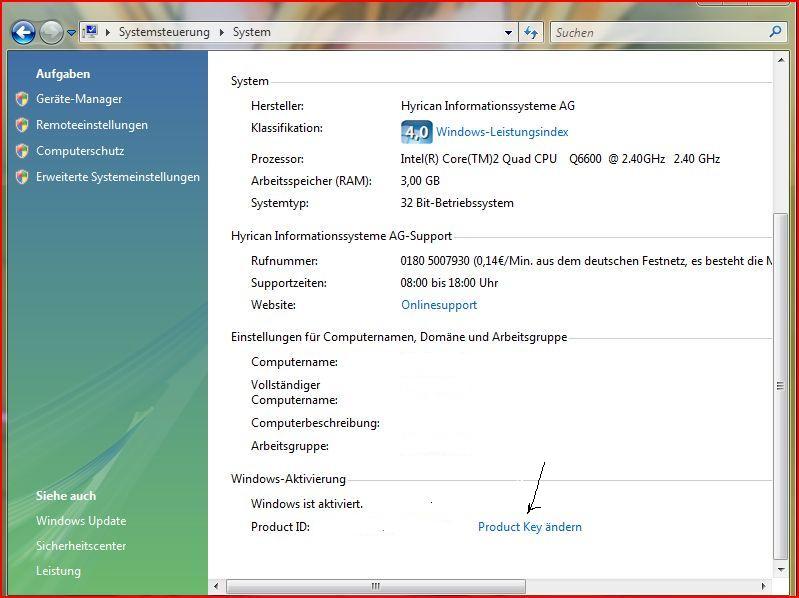Image resolution: width=799 pixels, height=598 pixels.
Task: Click the 4,0 performance rating badge
Action: click(x=417, y=132)
